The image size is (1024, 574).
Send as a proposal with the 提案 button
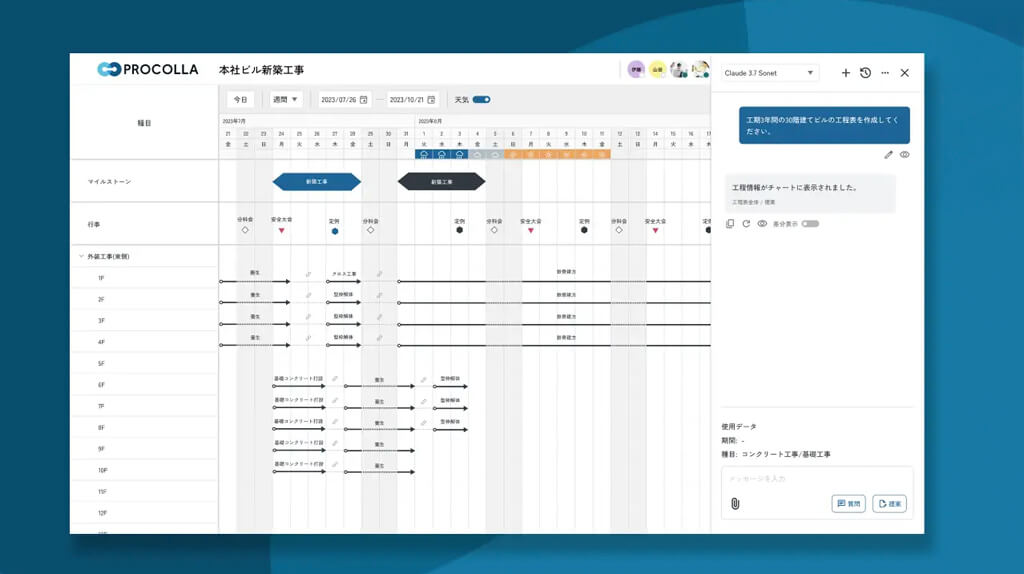pyautogui.click(x=889, y=503)
